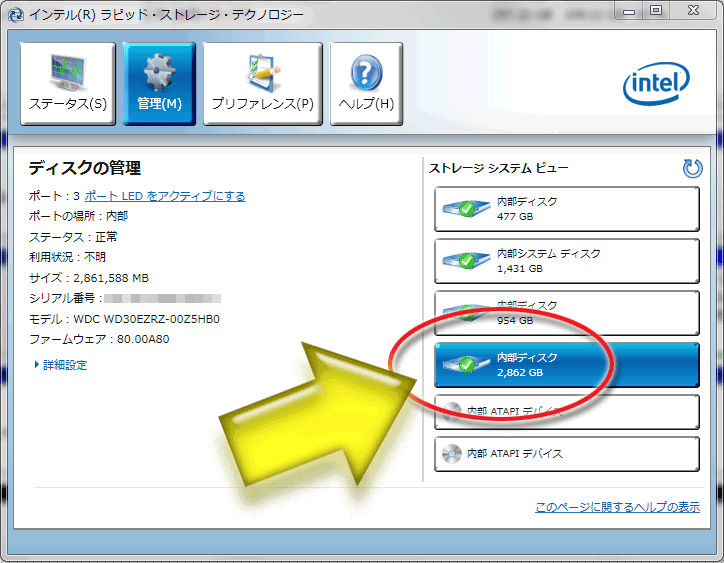The image size is (724, 563).
Task: Minimize the Intel Rapid Storage window
Action: point(628,10)
